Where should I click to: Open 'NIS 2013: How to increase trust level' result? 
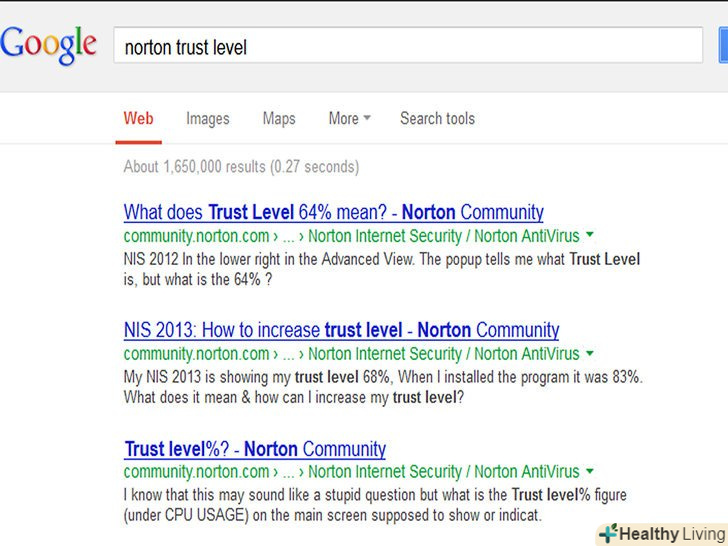coord(341,330)
